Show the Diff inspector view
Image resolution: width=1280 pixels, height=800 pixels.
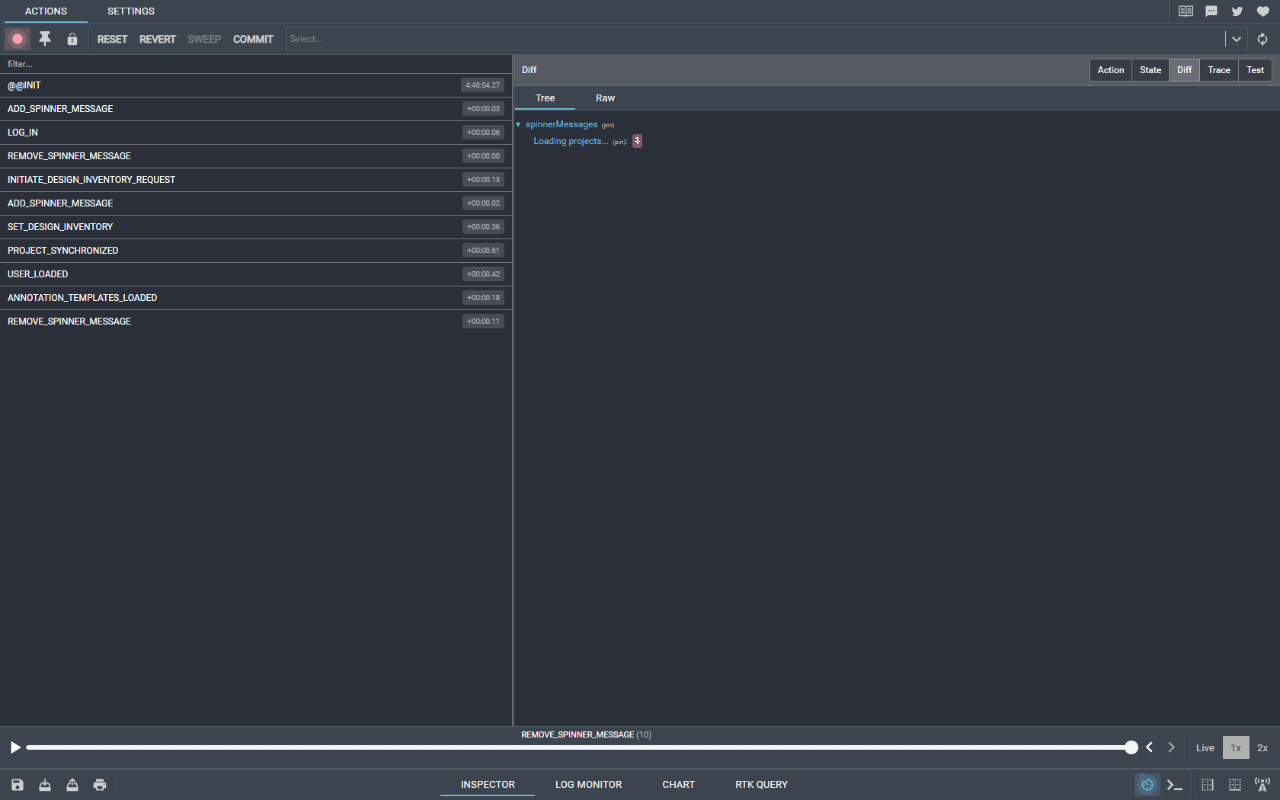coord(1184,70)
